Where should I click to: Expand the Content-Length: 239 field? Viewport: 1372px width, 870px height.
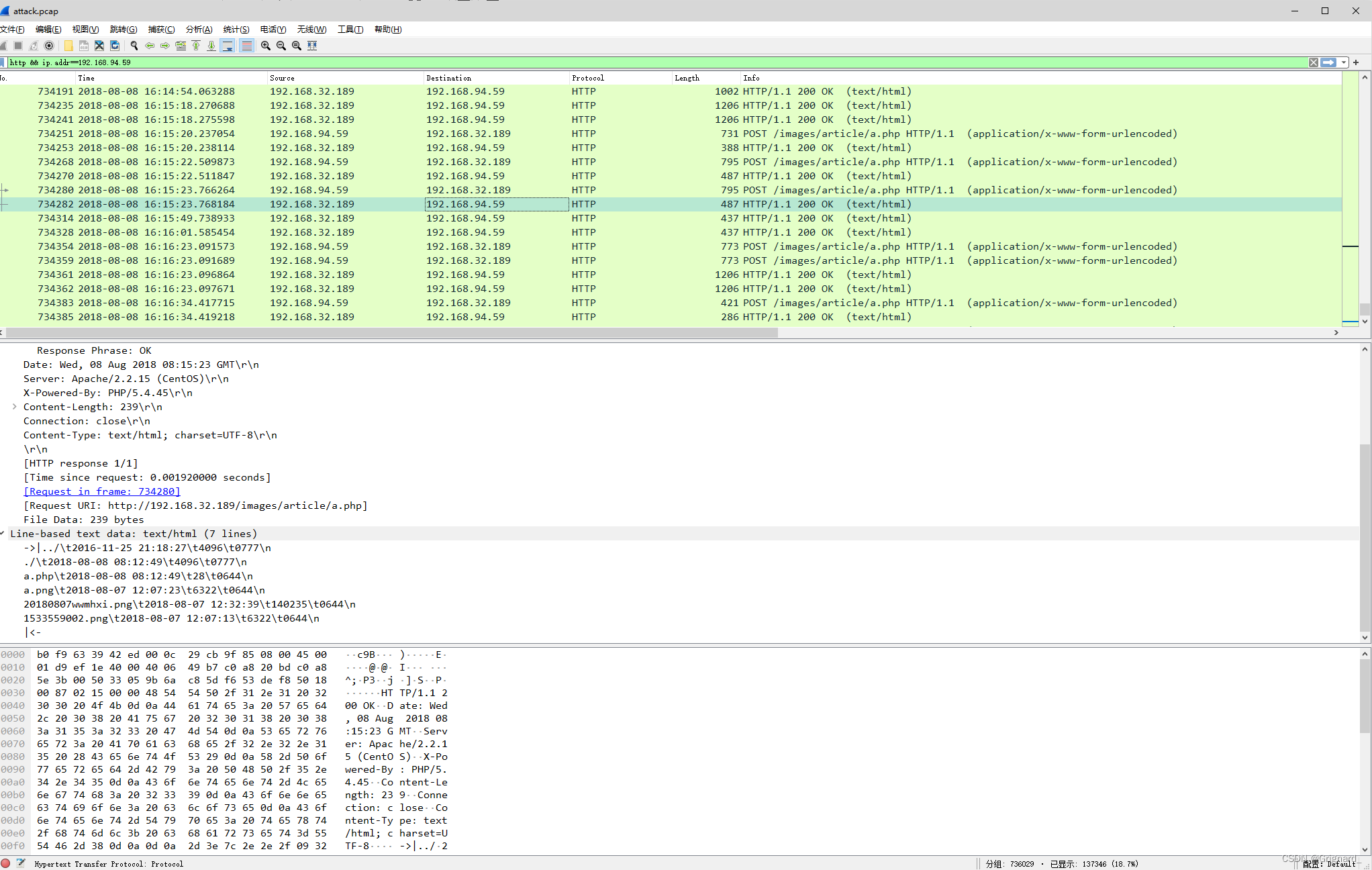tap(14, 407)
